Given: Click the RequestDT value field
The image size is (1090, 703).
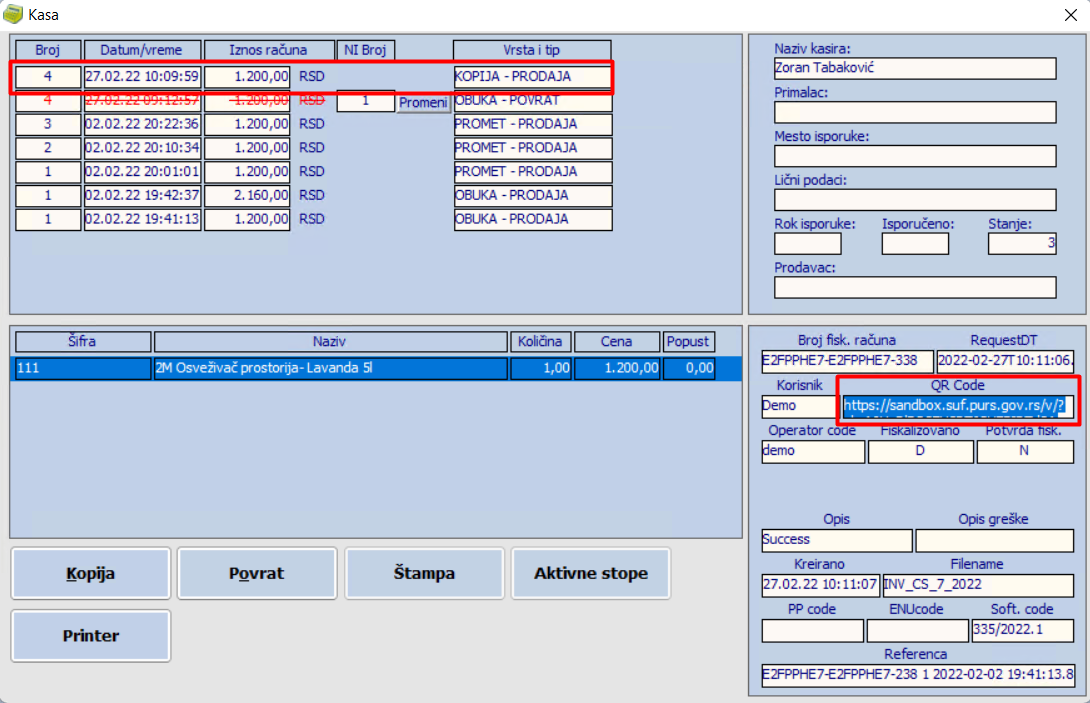Looking at the screenshot, I should 1004,361.
